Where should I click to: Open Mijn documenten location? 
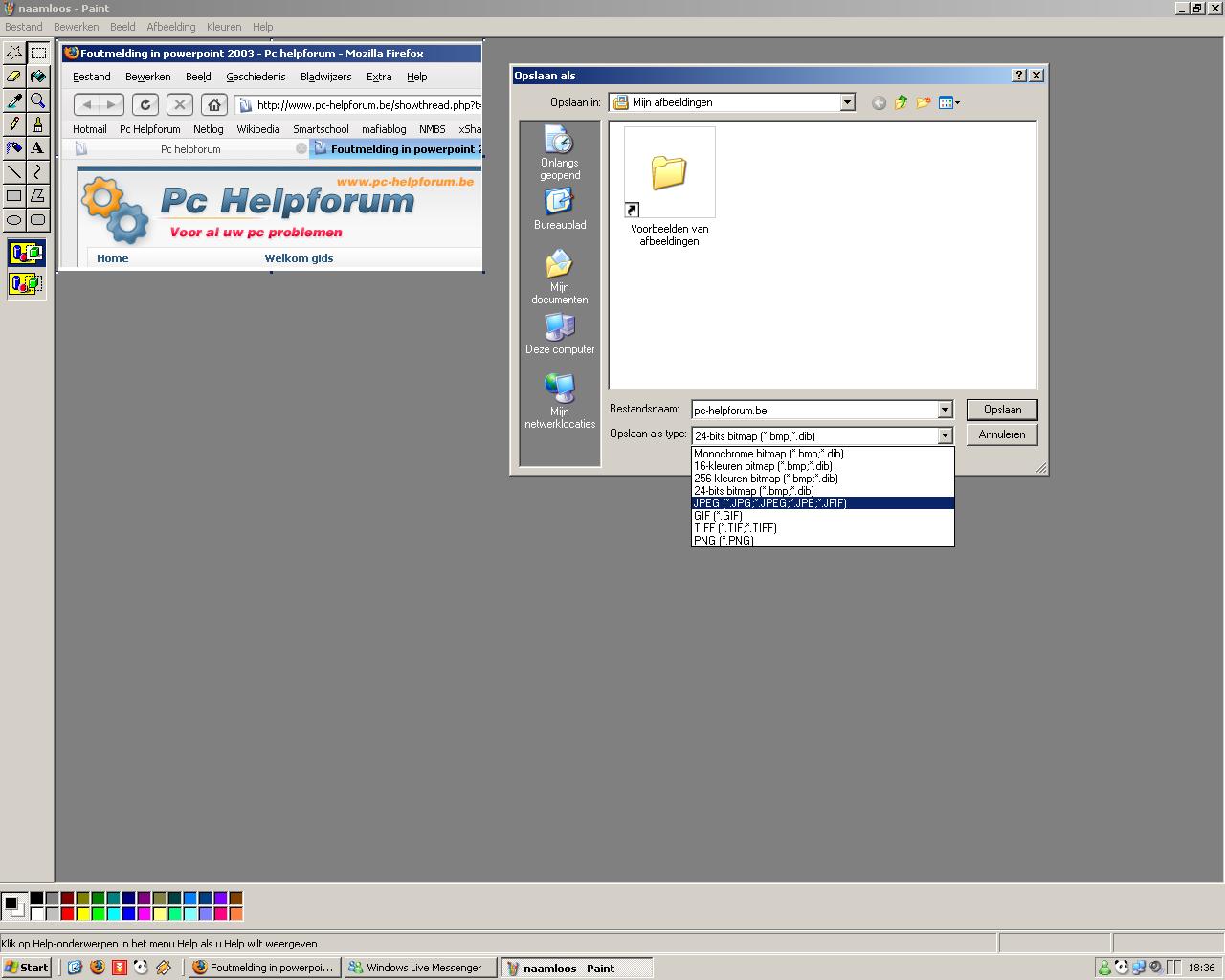click(560, 278)
